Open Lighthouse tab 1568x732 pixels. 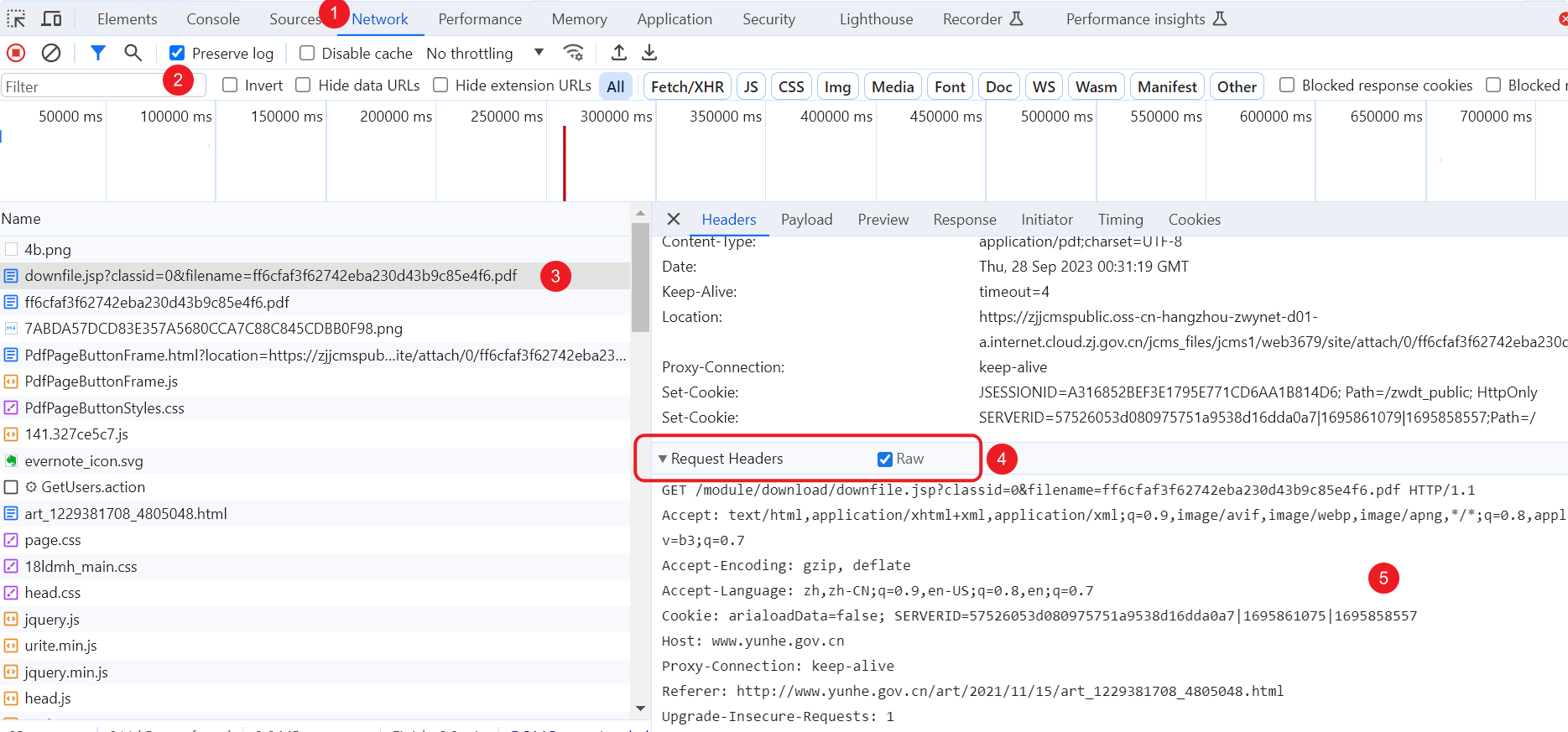pyautogui.click(x=876, y=18)
